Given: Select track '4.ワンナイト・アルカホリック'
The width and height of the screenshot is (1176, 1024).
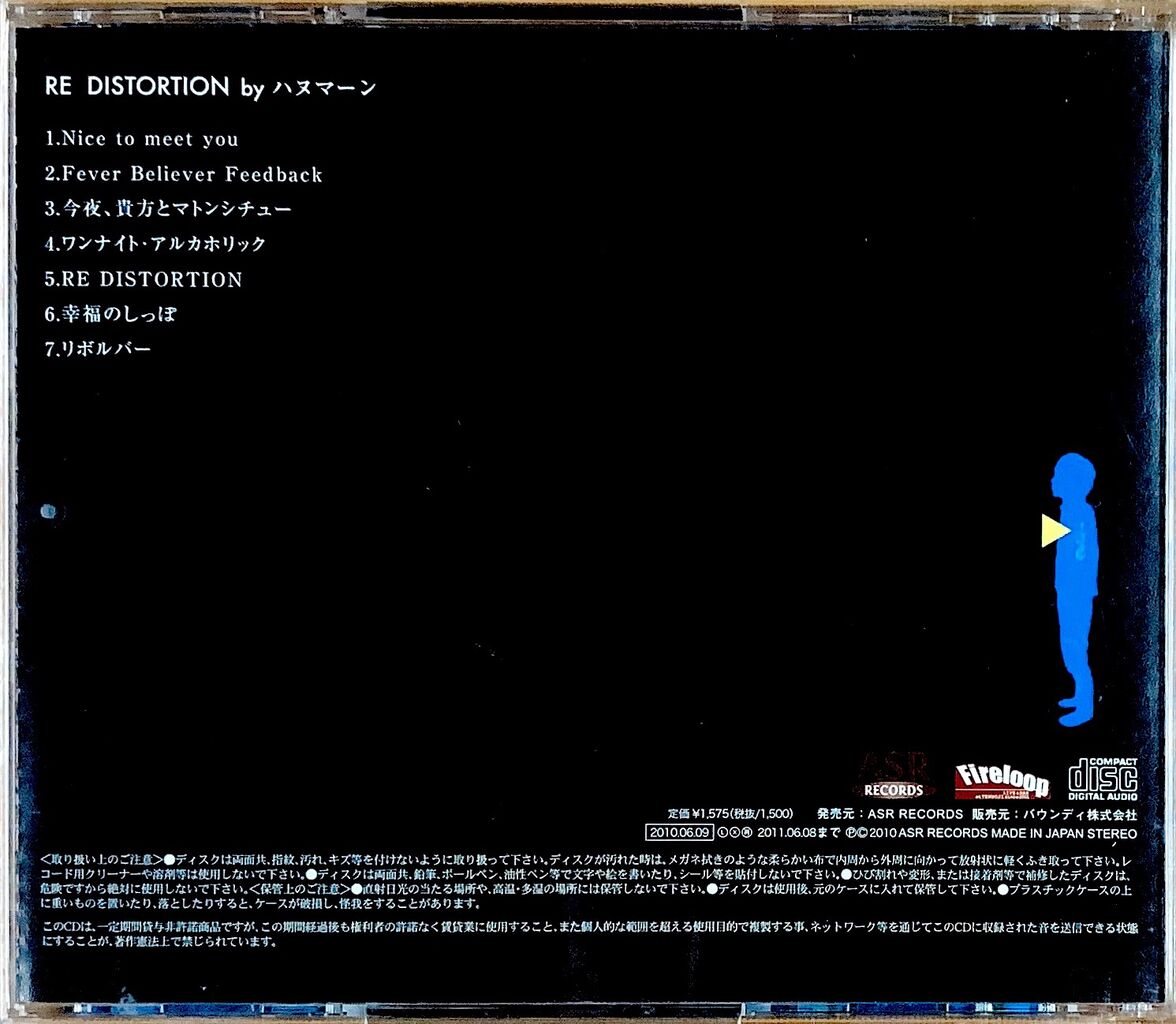Looking at the screenshot, I should 155,244.
